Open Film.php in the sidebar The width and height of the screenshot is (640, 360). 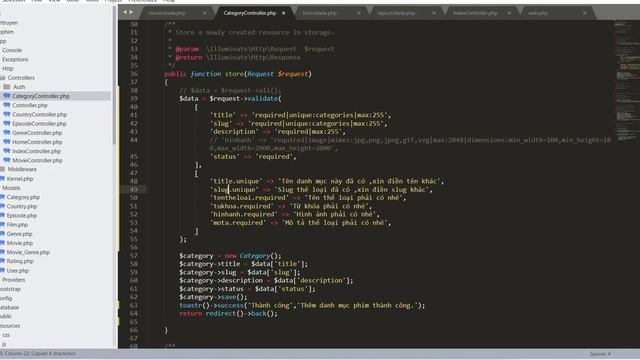[17, 224]
